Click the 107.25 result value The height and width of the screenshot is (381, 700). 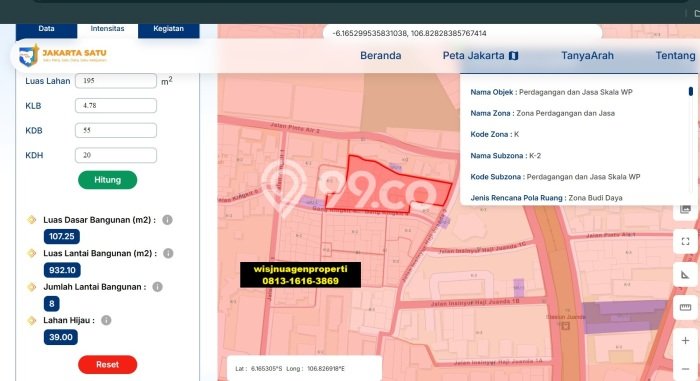(62, 236)
